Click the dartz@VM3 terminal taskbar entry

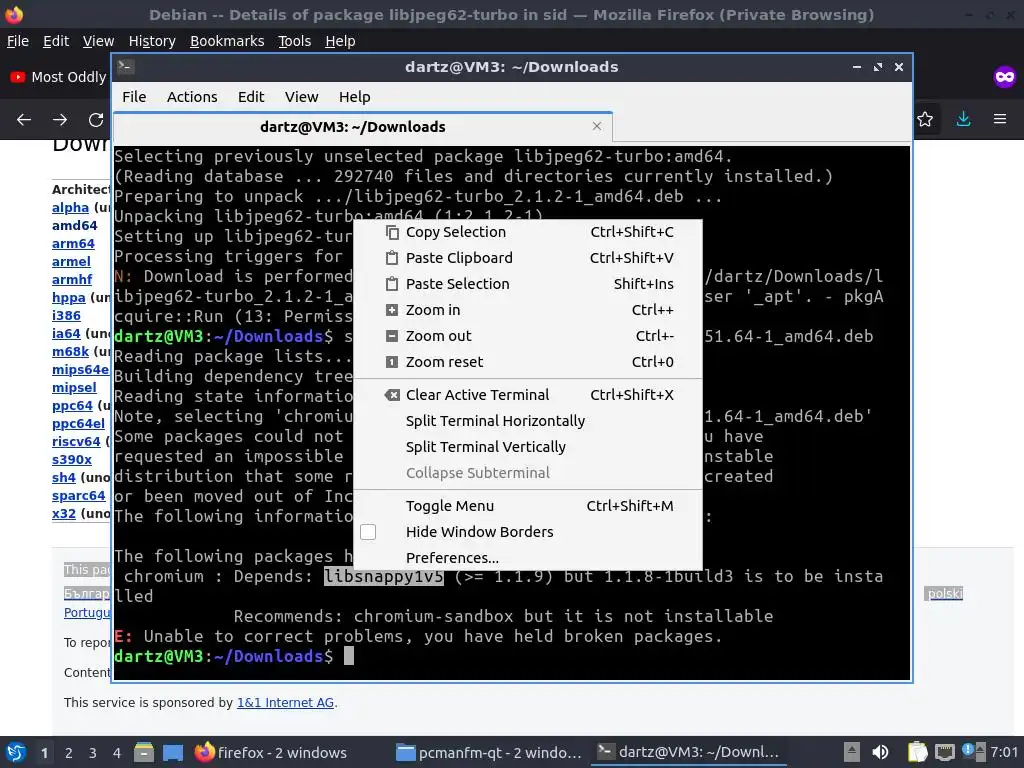click(688, 752)
